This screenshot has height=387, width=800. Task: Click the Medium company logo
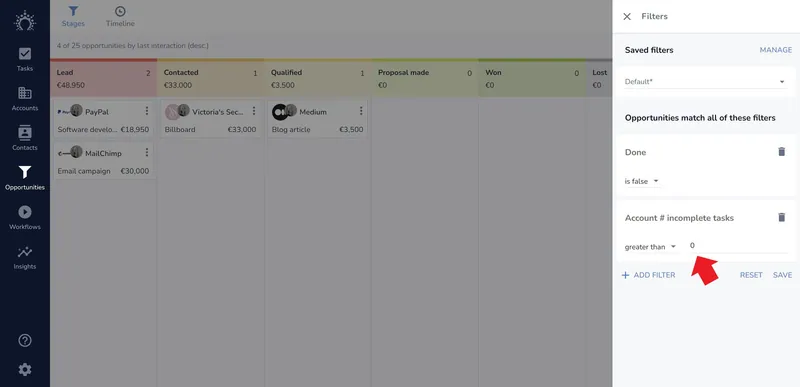[279, 112]
